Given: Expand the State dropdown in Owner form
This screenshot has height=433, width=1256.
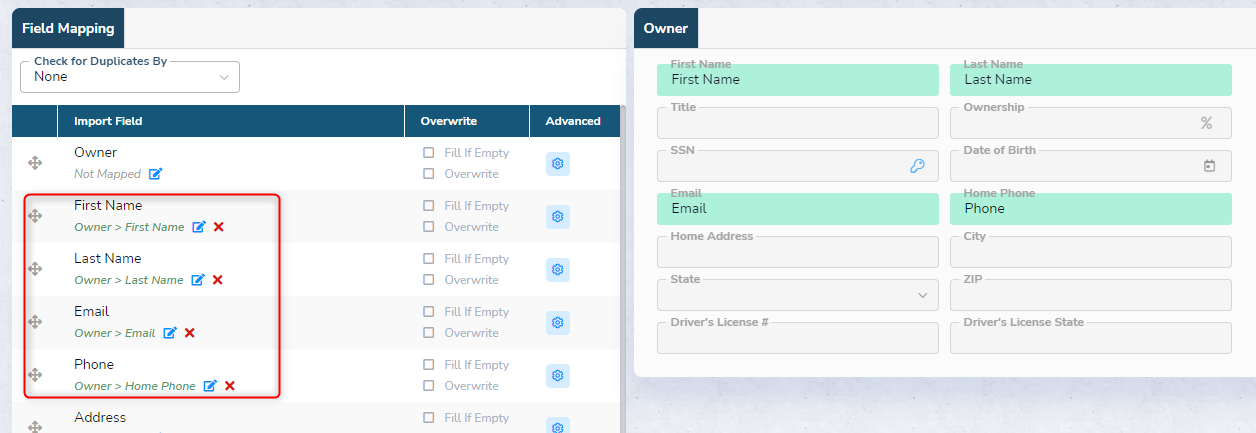Looking at the screenshot, I should click(798, 295).
